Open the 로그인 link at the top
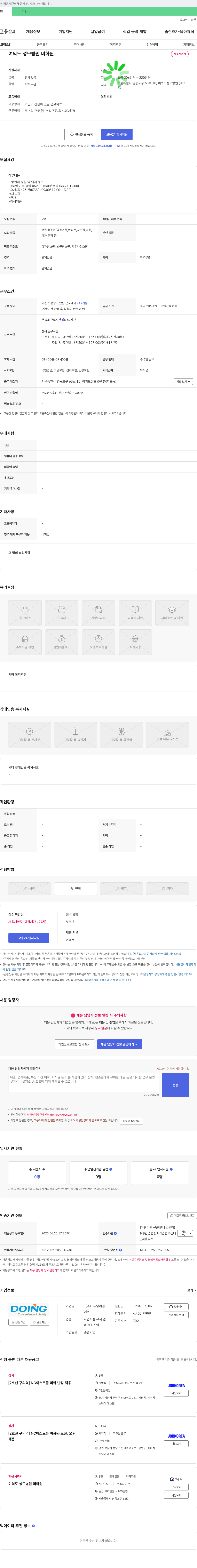Screen dimensions: 197x1568 [184, 19]
